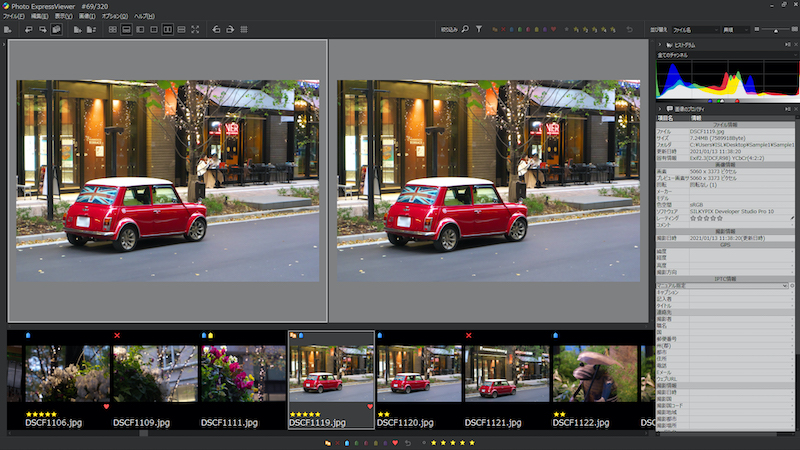Toggle heart favorite on DSCF1106.jpg thumbnail
Screen dimensions: 800x450
click(x=106, y=407)
